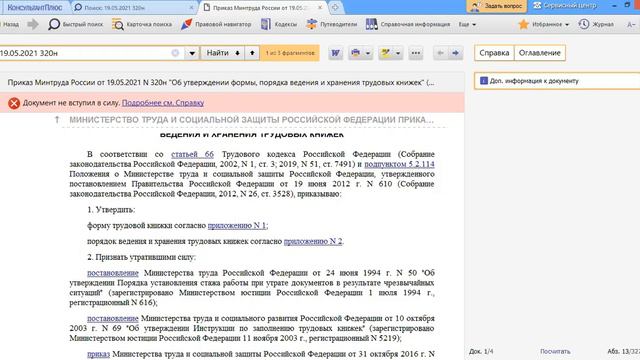
Task: Click the document title bar Приказ Минтруда России
Action: 220,82
